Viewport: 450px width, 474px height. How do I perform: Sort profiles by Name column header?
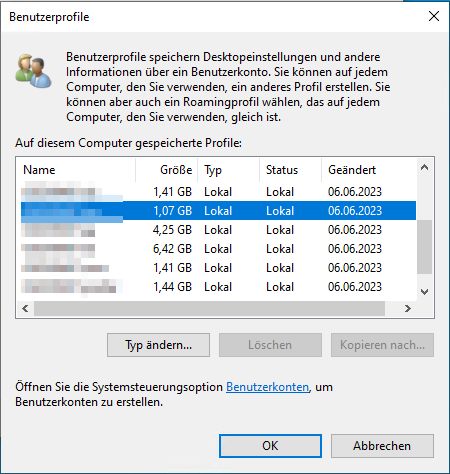tap(76, 170)
